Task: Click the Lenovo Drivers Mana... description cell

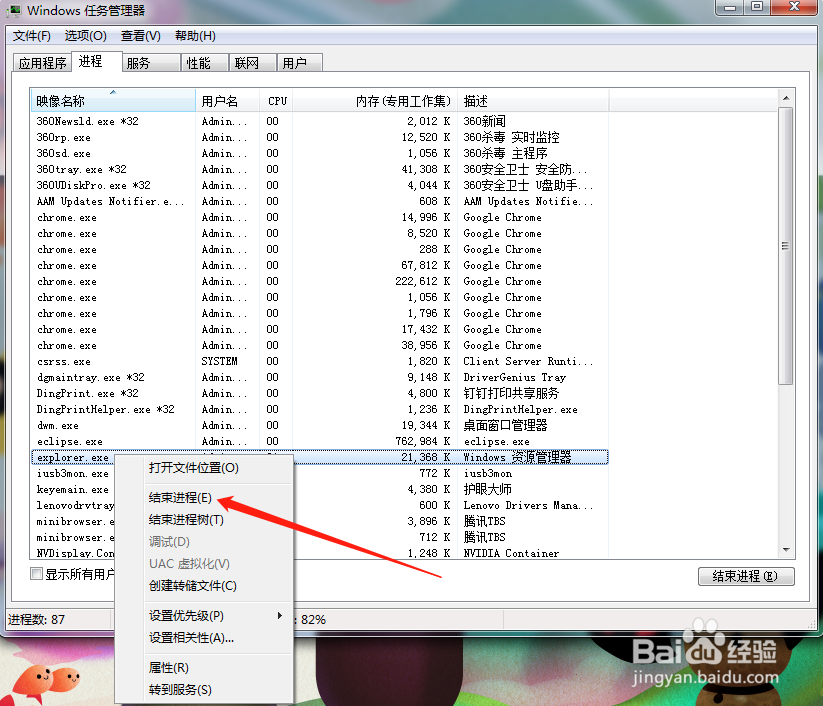Action: click(x=528, y=505)
